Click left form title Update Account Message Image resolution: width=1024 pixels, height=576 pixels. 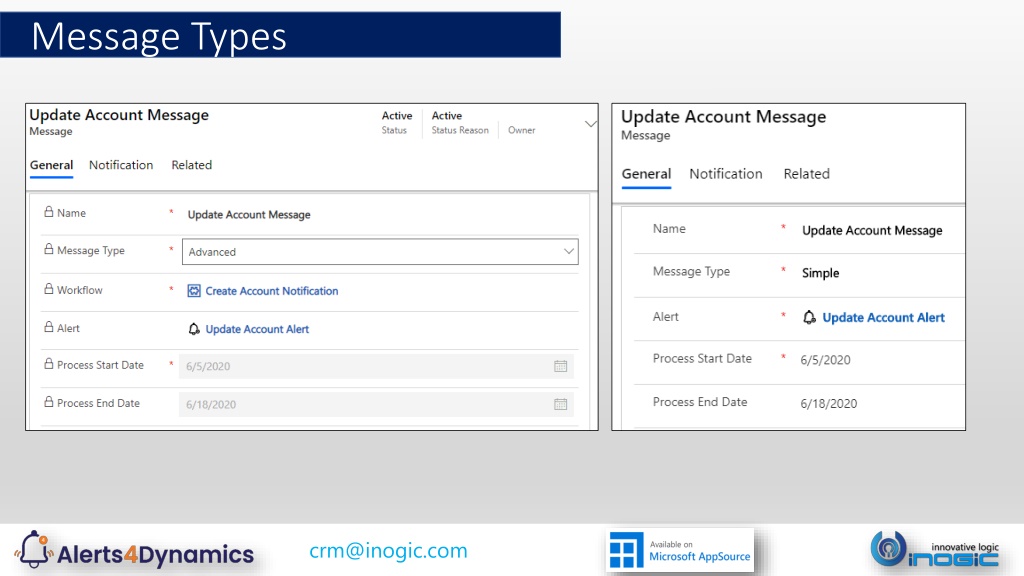coord(119,115)
